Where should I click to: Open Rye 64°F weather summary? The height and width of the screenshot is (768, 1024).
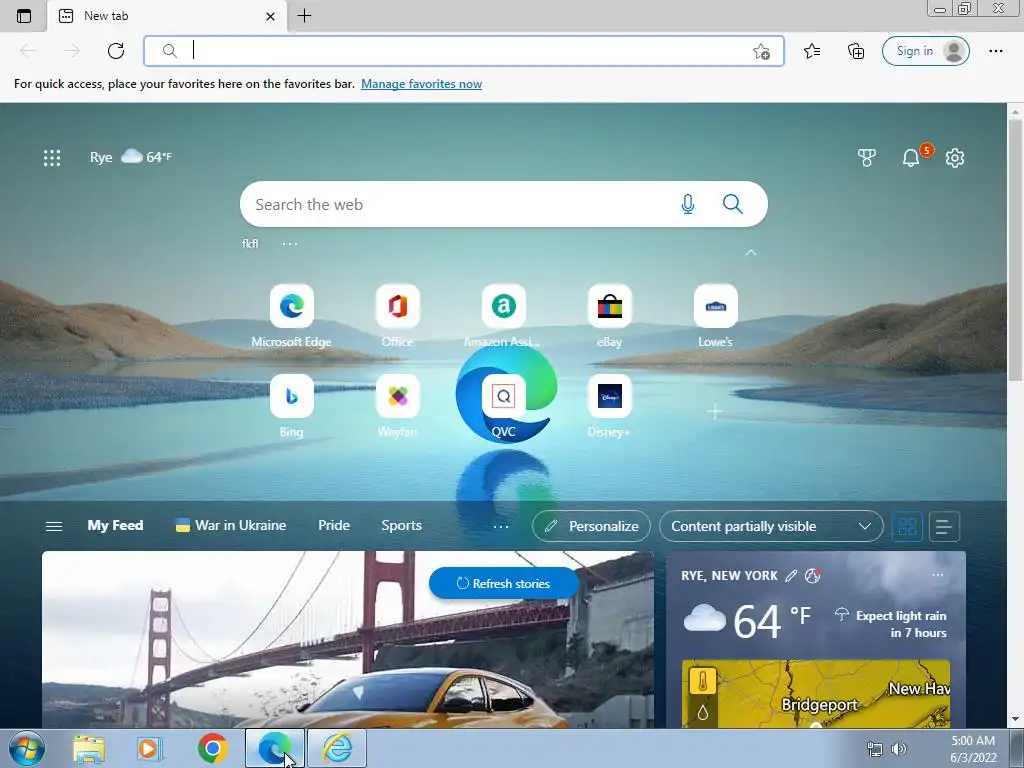click(x=131, y=157)
